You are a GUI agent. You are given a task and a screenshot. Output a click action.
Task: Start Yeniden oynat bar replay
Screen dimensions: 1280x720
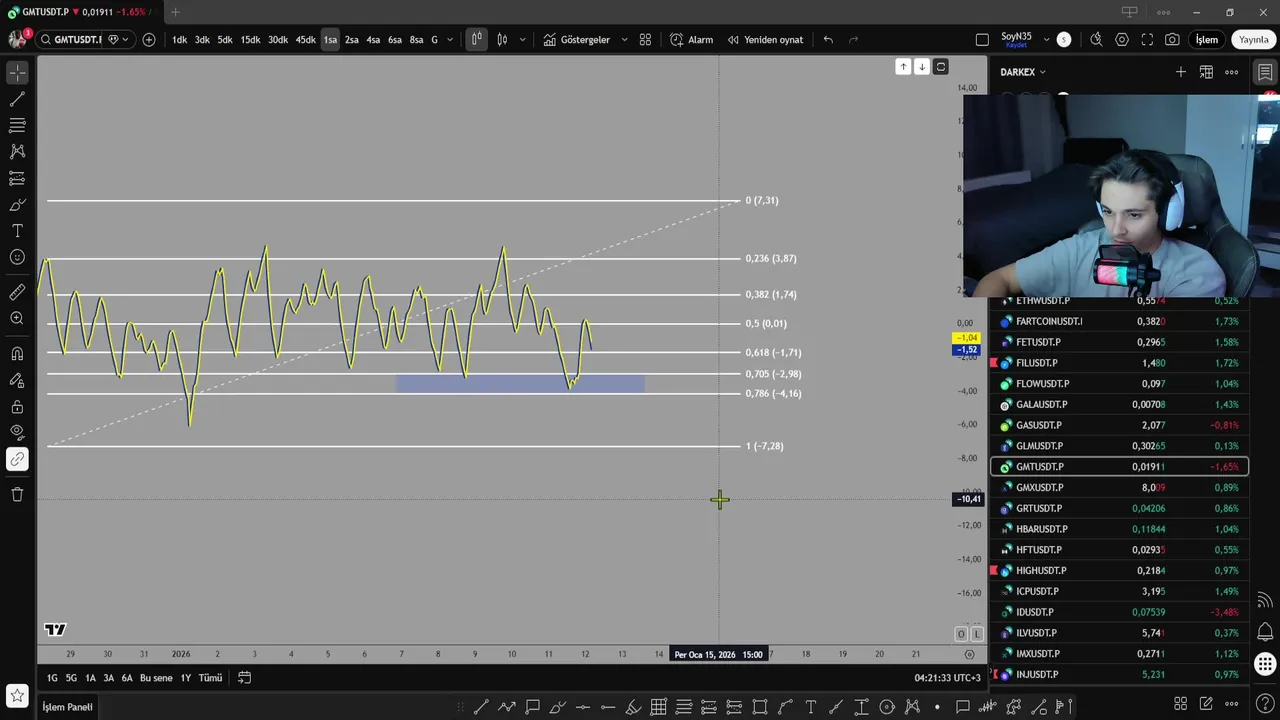tap(765, 40)
